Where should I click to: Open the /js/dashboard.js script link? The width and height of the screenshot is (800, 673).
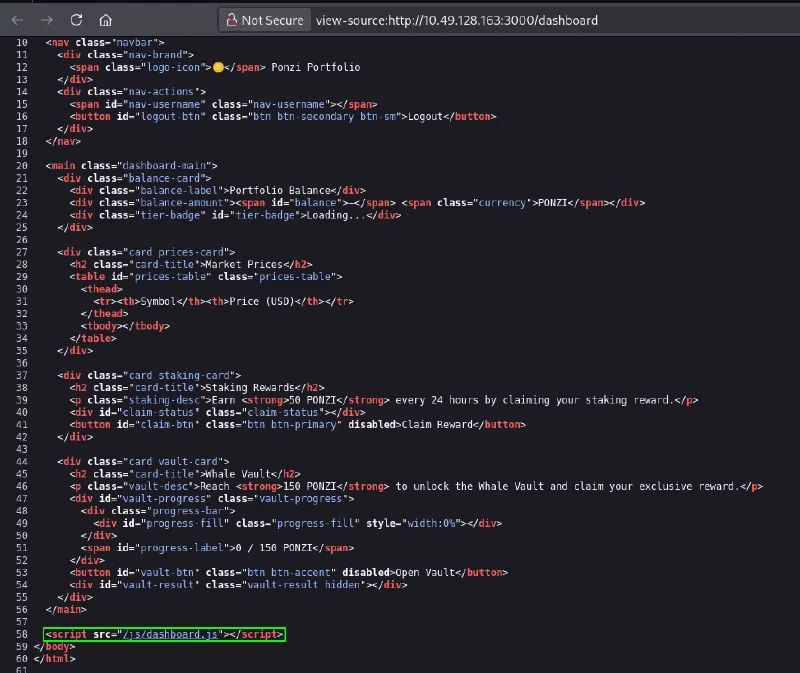170,634
